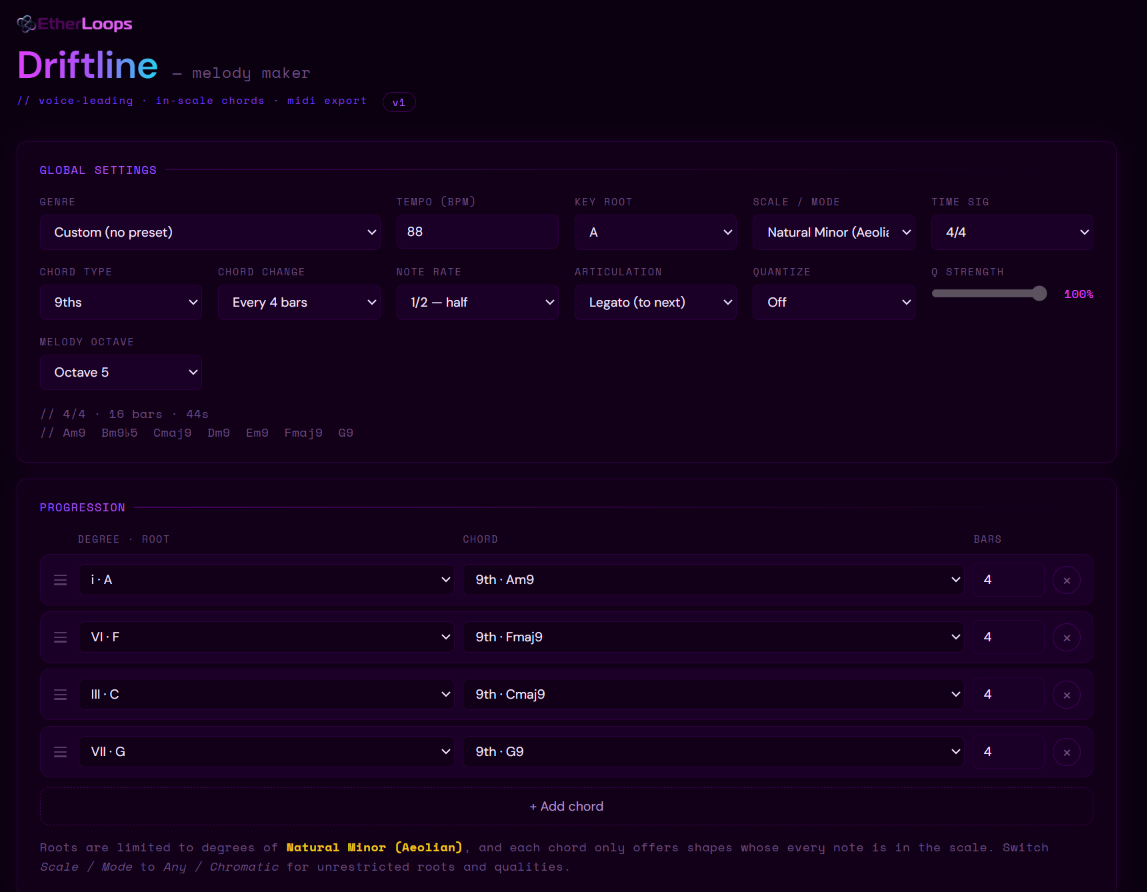Viewport: 1147px width, 892px height.
Task: Open chord dropdown showing 9th · Cmaj9
Action: pos(713,694)
